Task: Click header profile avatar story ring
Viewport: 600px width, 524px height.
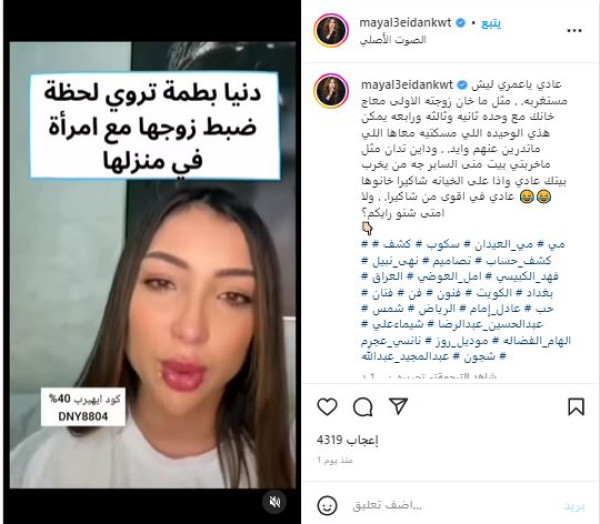Action: pos(331,31)
